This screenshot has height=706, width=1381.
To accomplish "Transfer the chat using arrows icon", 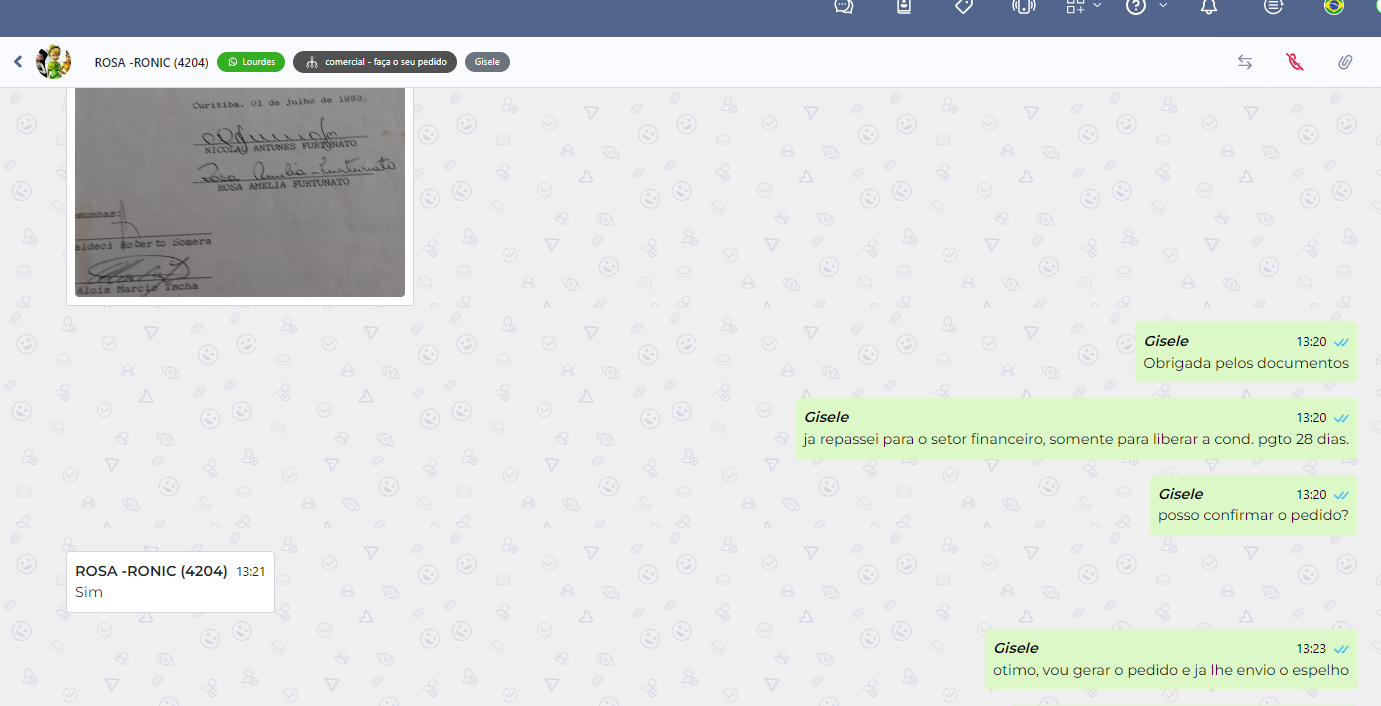I will click(x=1245, y=62).
